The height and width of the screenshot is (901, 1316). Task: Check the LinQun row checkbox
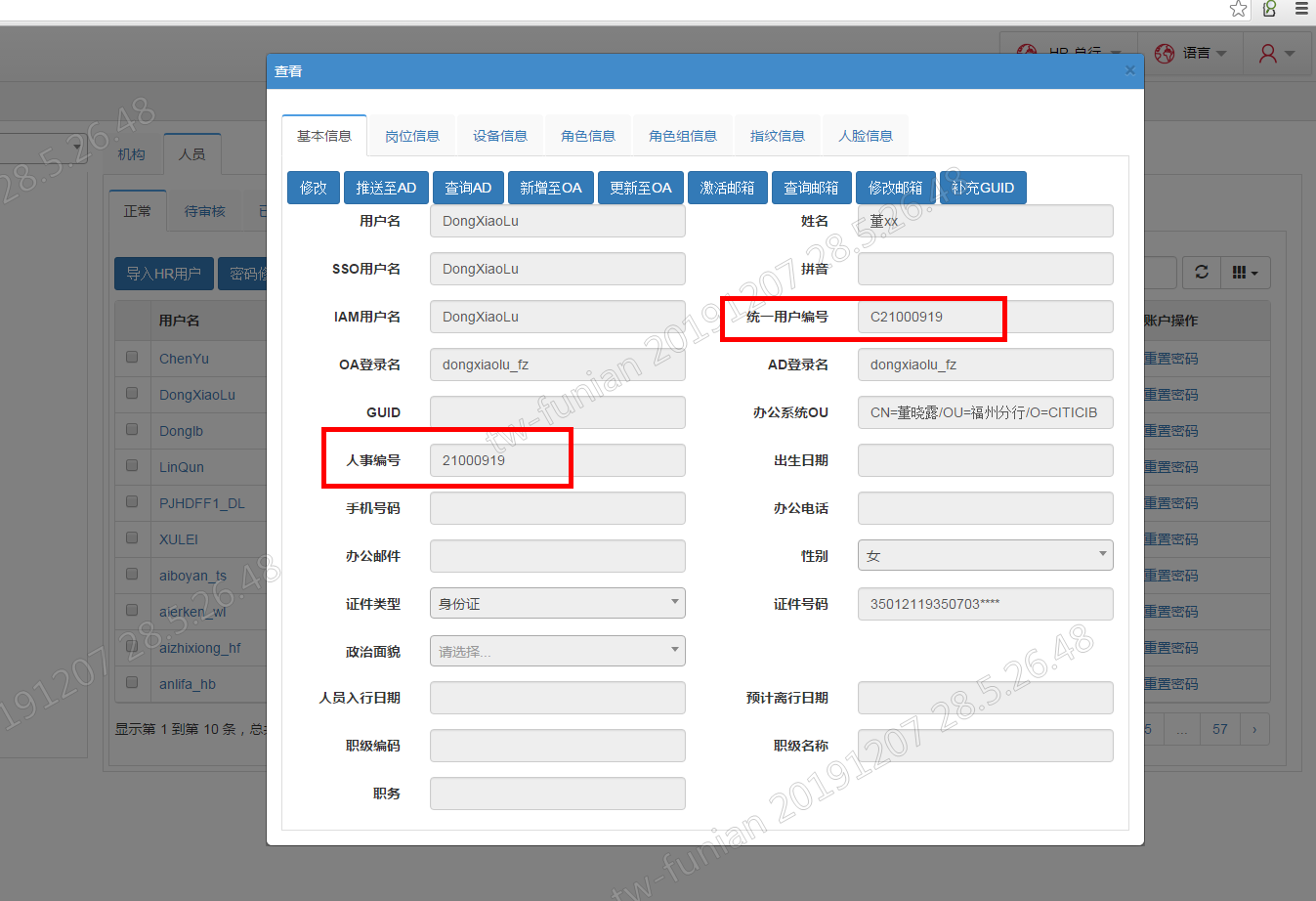click(x=132, y=466)
